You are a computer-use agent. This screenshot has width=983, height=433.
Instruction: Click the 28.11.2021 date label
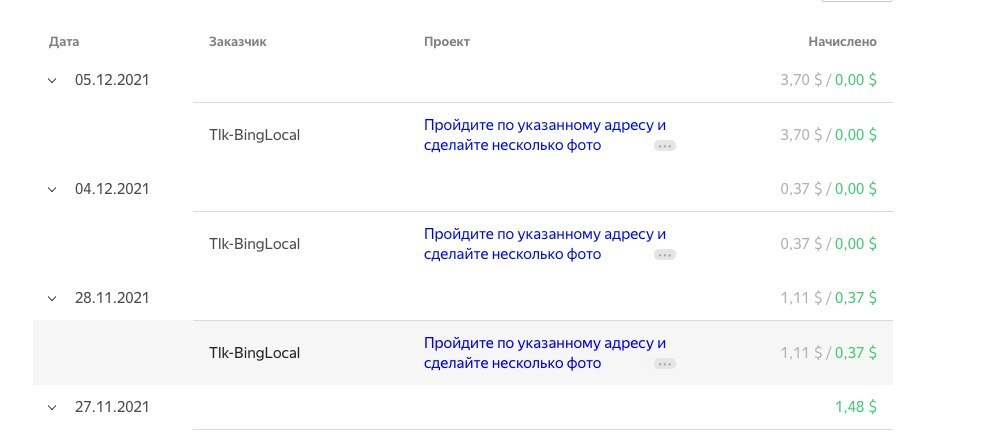point(112,298)
